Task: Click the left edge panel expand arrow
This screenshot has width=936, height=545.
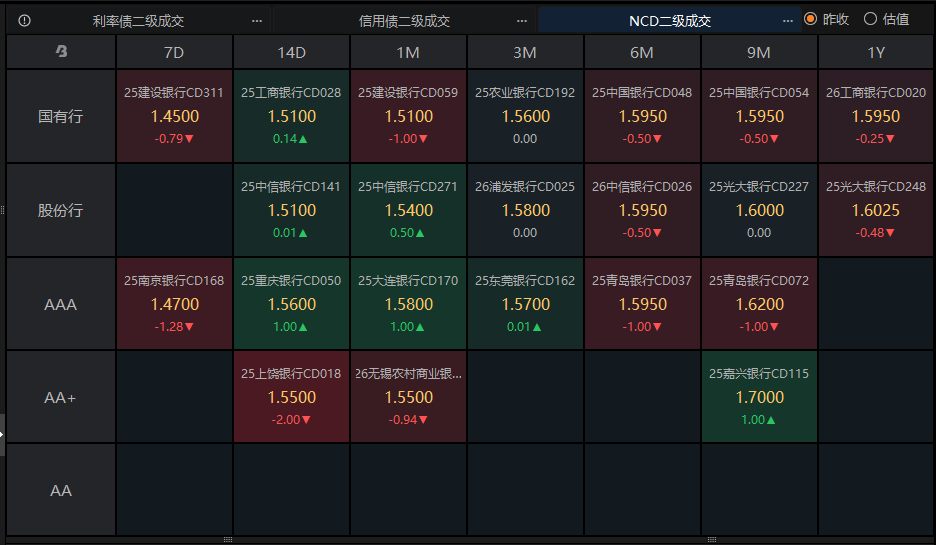Action: [x=2, y=435]
